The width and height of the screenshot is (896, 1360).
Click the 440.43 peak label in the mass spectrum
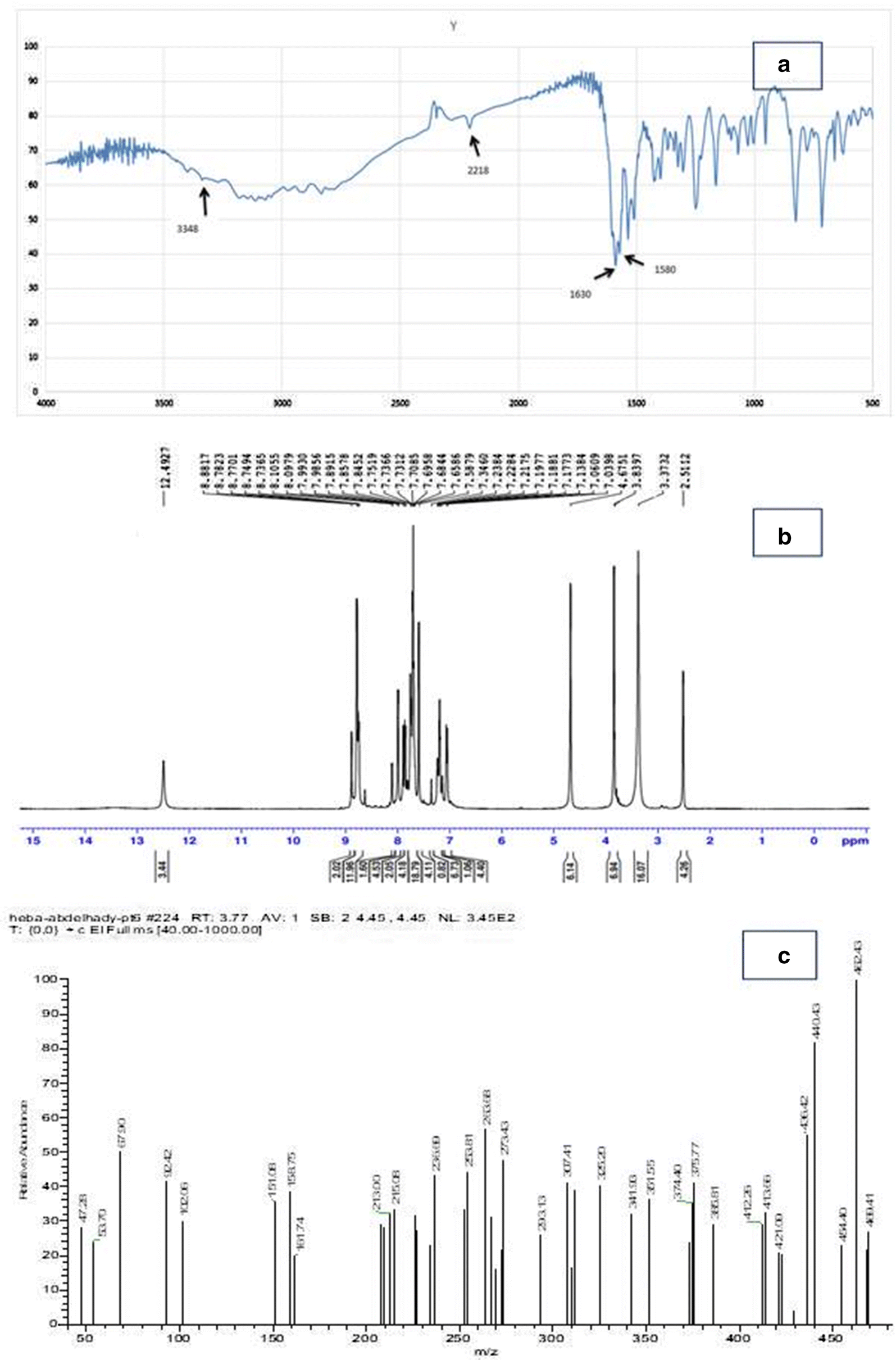tap(816, 1022)
